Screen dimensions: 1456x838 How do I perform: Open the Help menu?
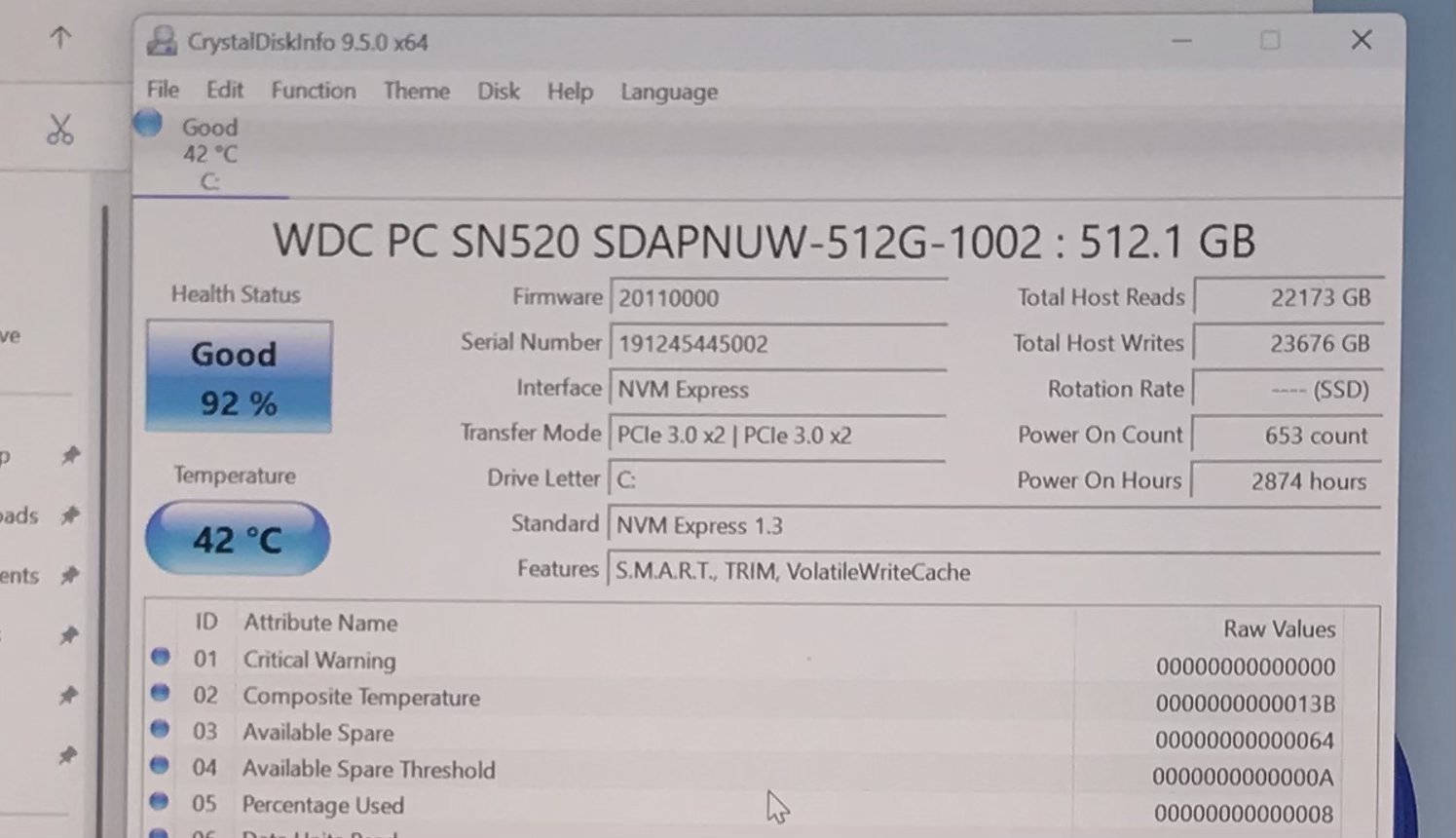570,92
